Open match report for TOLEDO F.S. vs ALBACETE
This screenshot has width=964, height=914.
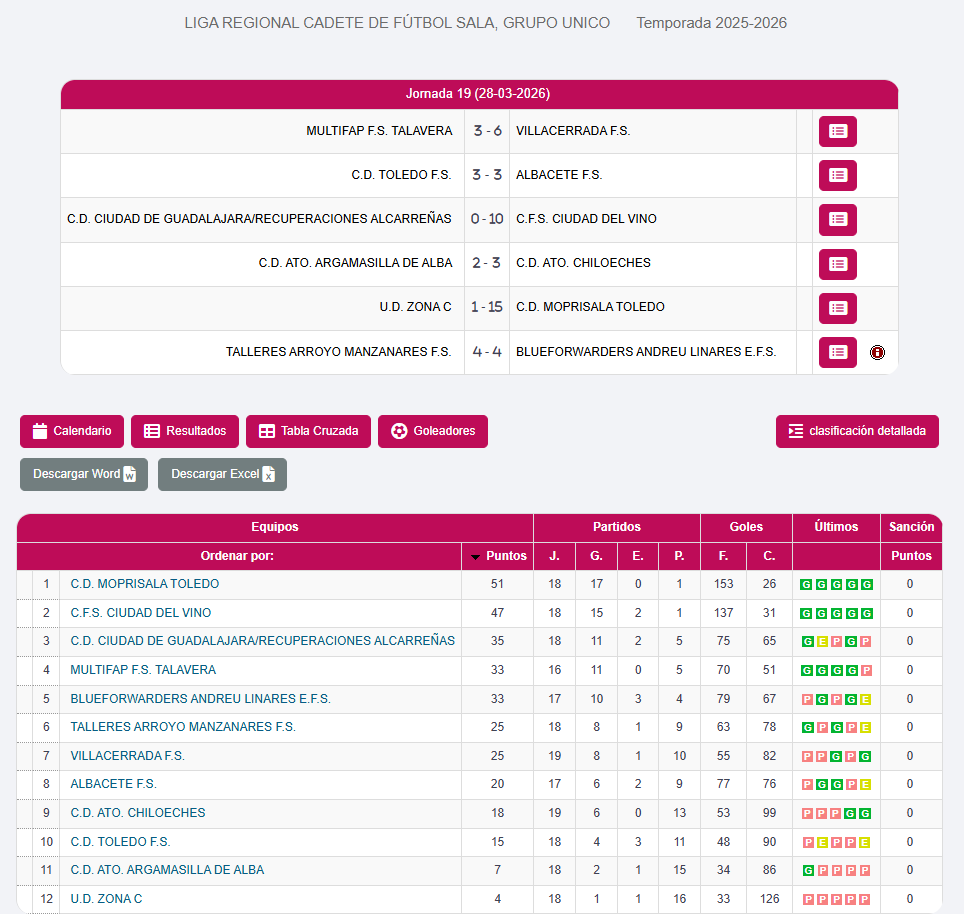pos(837,176)
